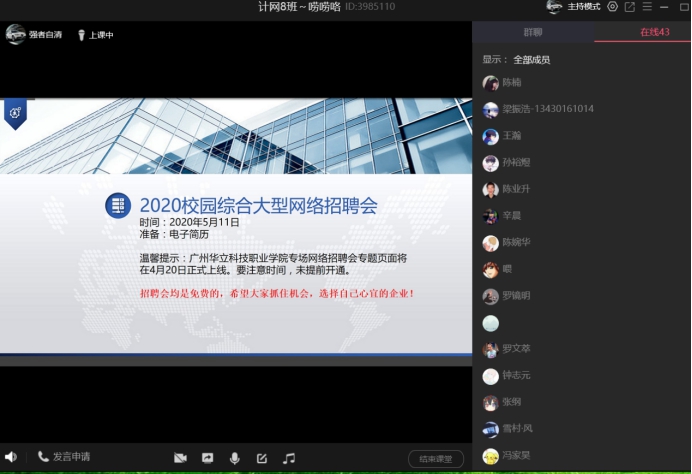Open the settings gear icon
Image resolution: width=692 pixels, height=474 pixels.
[x=613, y=7]
